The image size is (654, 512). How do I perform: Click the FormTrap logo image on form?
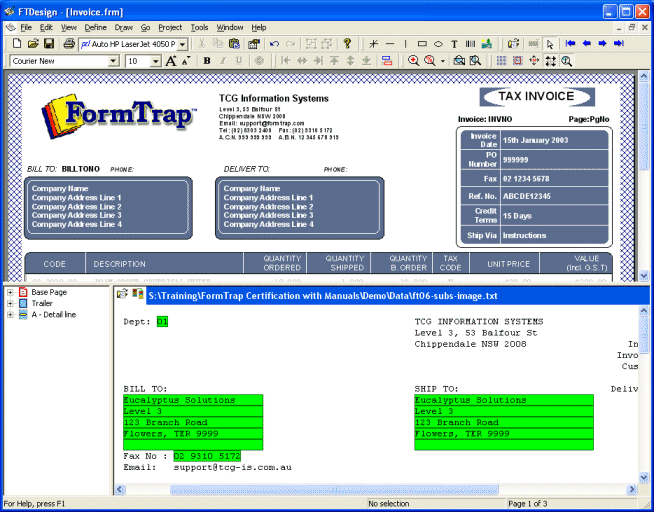point(119,115)
